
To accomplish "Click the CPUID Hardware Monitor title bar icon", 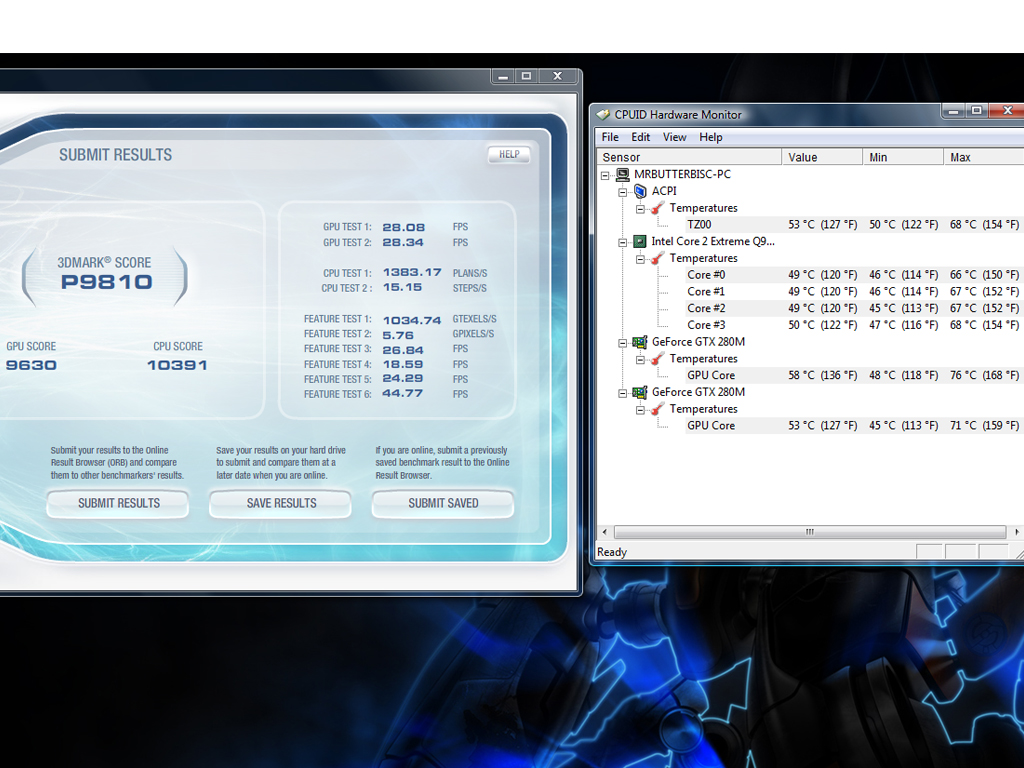I will pyautogui.click(x=603, y=115).
